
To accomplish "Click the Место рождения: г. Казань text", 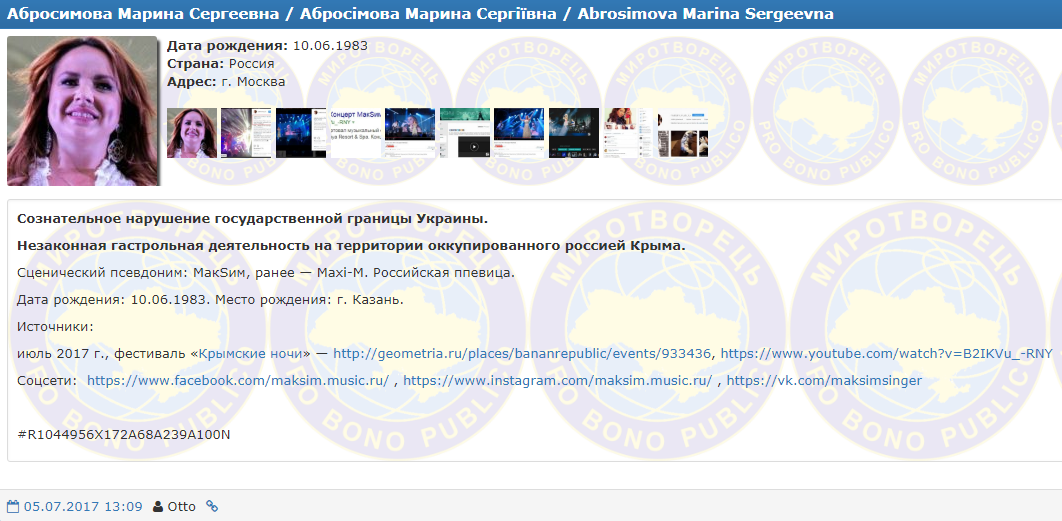I will 310,299.
